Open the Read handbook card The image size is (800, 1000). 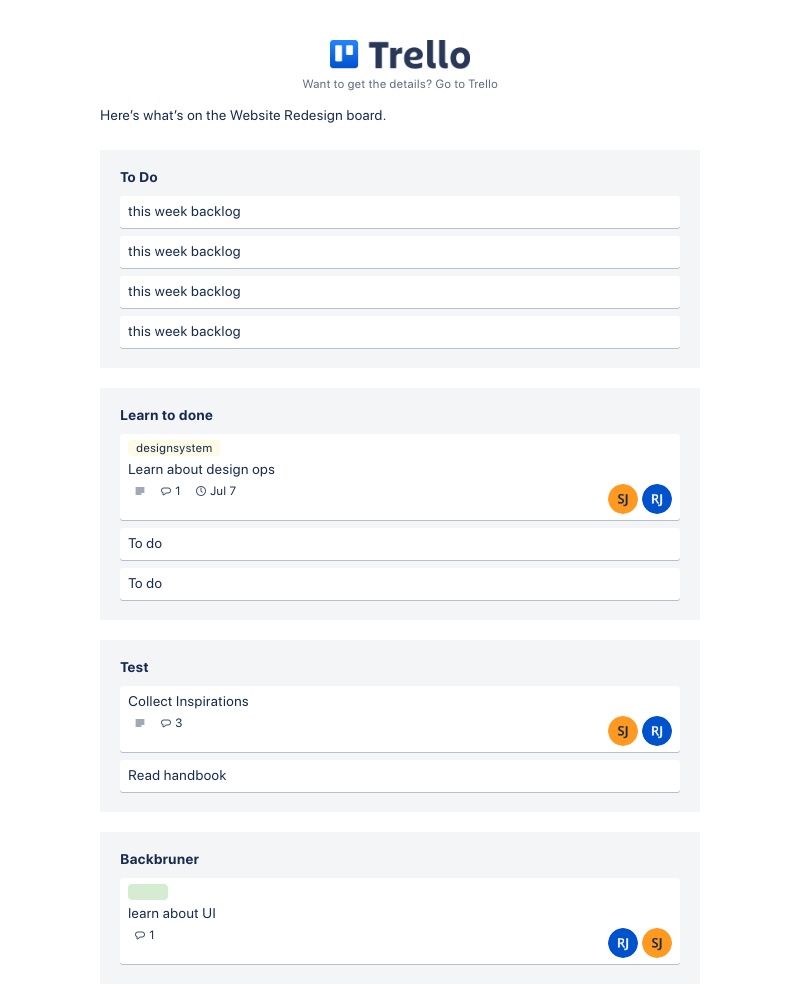177,775
